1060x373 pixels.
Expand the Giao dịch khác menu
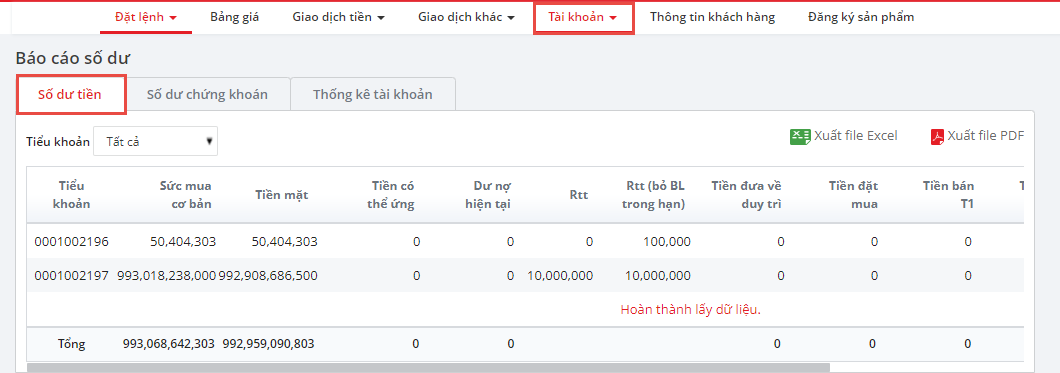pos(466,18)
